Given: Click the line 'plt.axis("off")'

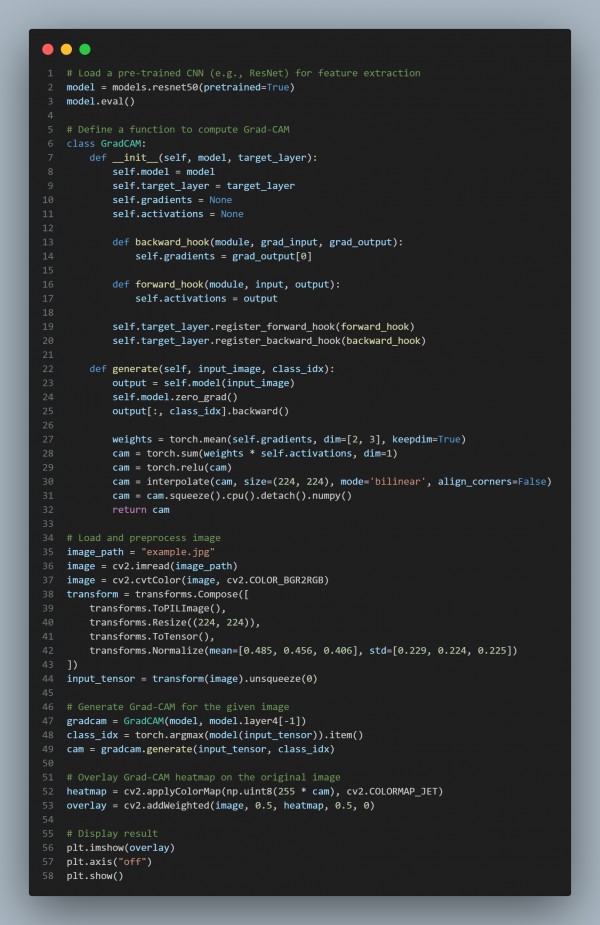Looking at the screenshot, I should pyautogui.click(x=109, y=862).
